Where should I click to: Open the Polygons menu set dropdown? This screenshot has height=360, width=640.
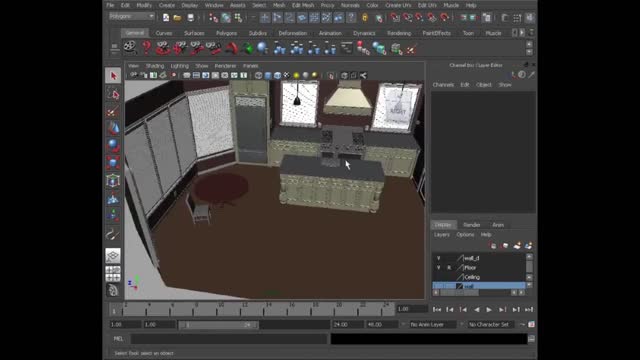131,17
